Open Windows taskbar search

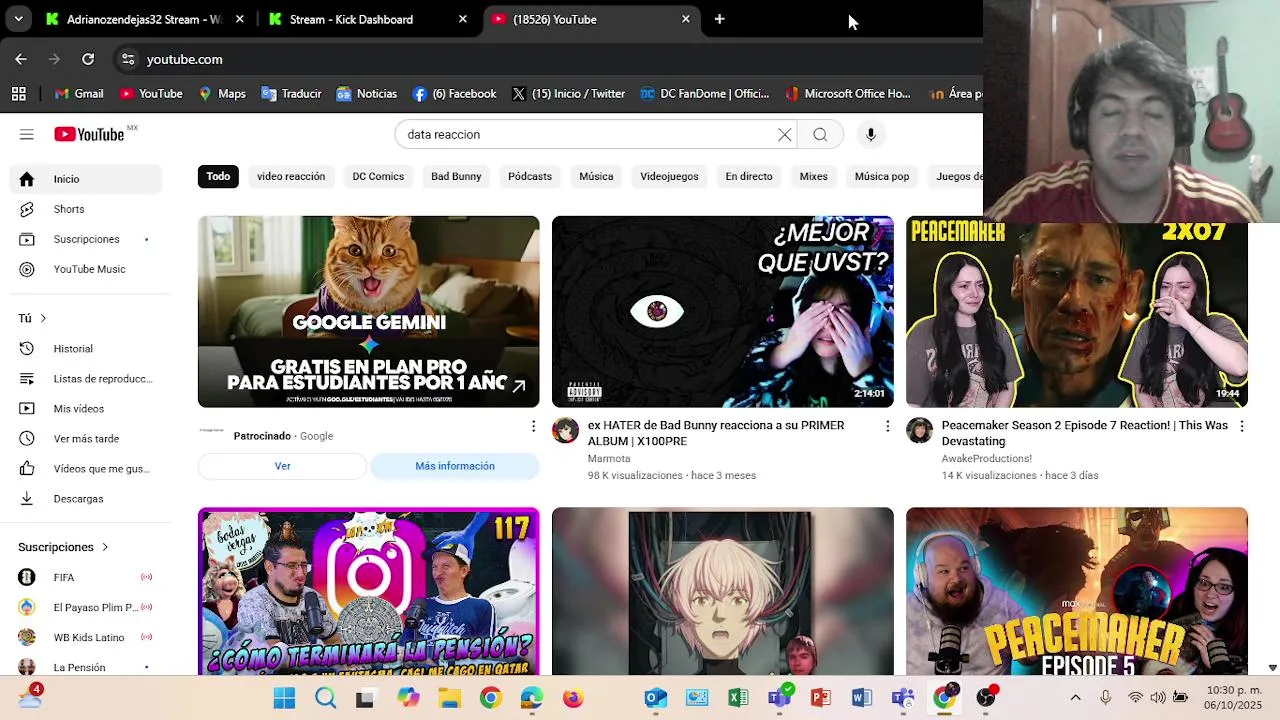coord(325,698)
